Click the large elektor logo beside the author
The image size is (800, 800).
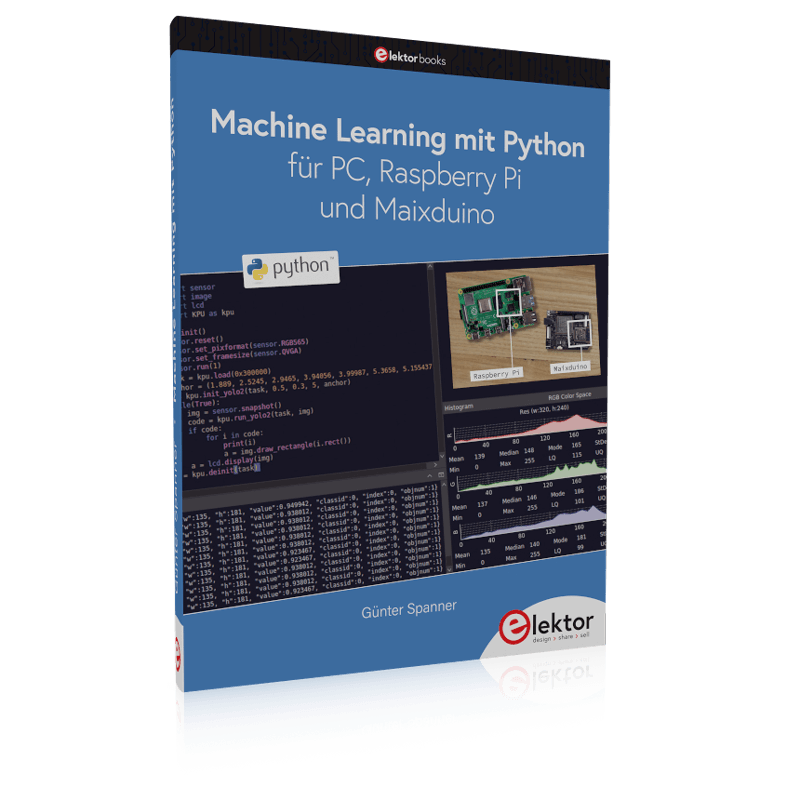pos(546,627)
